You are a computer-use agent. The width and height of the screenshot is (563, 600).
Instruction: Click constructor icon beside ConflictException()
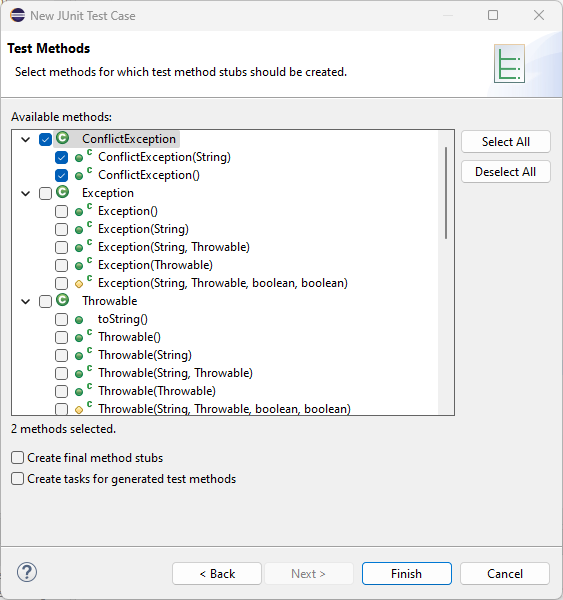pyautogui.click(x=84, y=174)
